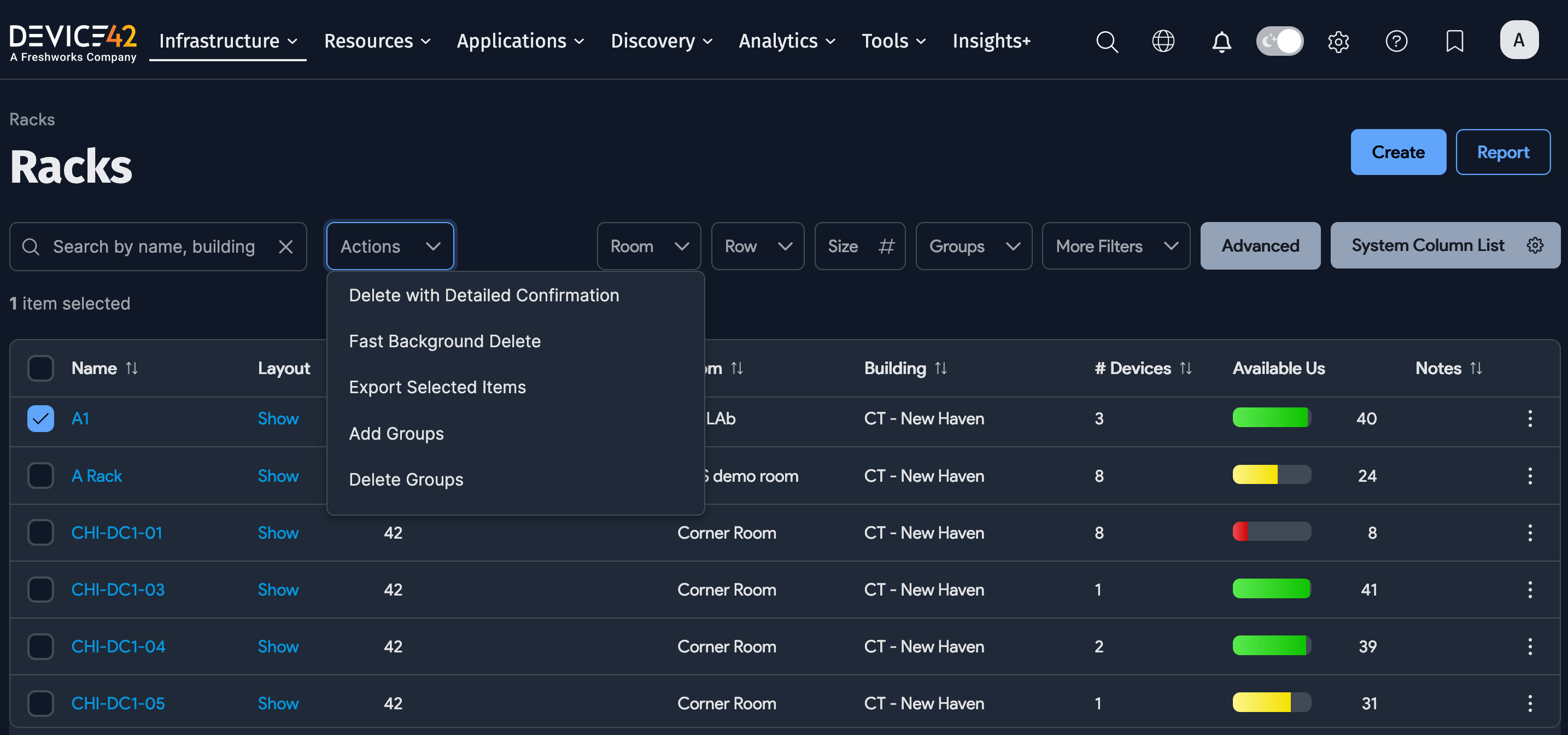This screenshot has width=1568, height=735.
Task: Open the notifications bell
Action: [1222, 42]
